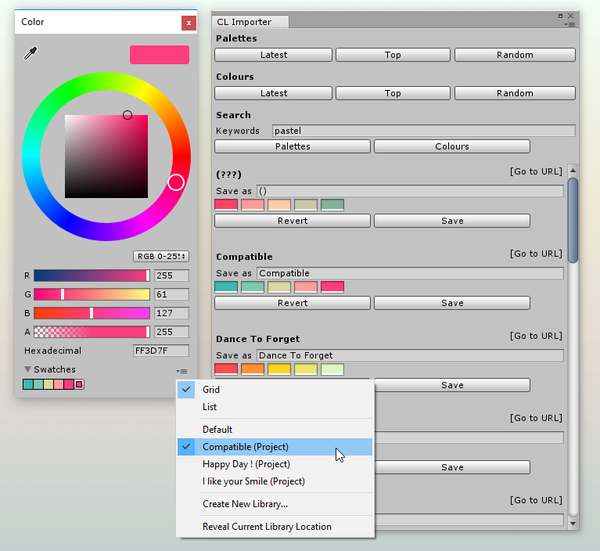Switch swatch view to List

(210, 407)
